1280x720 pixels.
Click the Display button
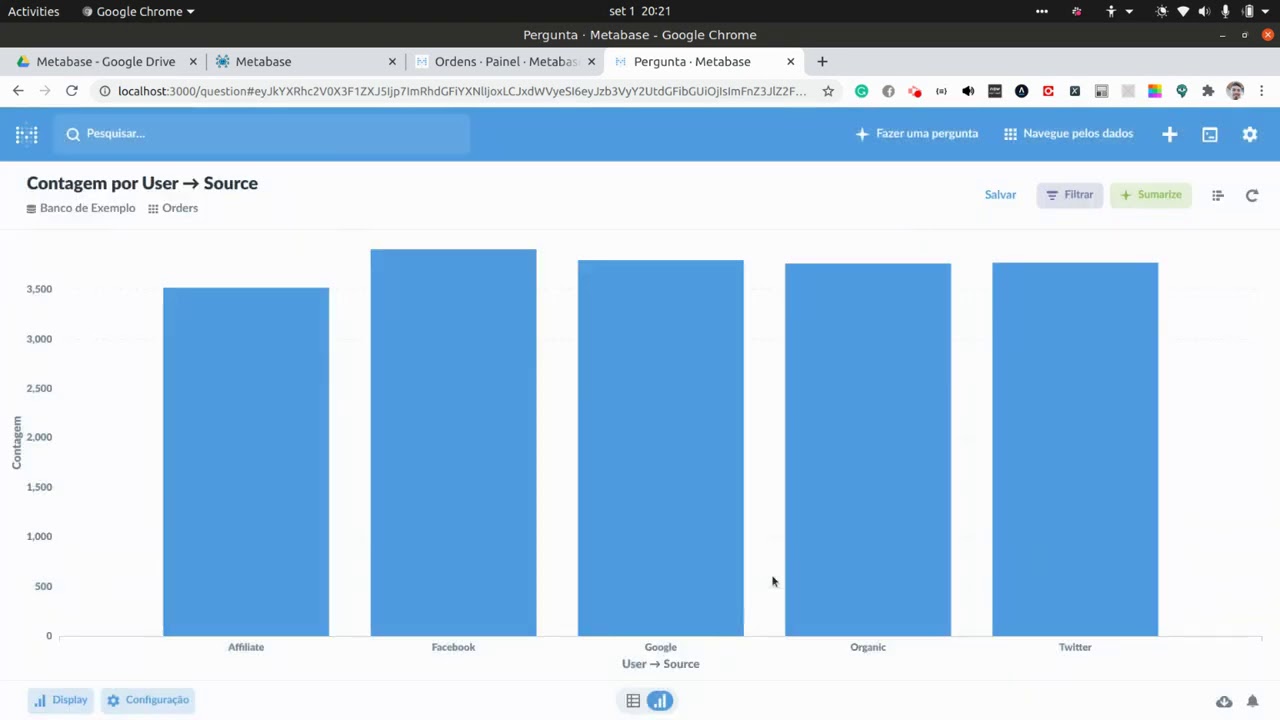pos(61,700)
